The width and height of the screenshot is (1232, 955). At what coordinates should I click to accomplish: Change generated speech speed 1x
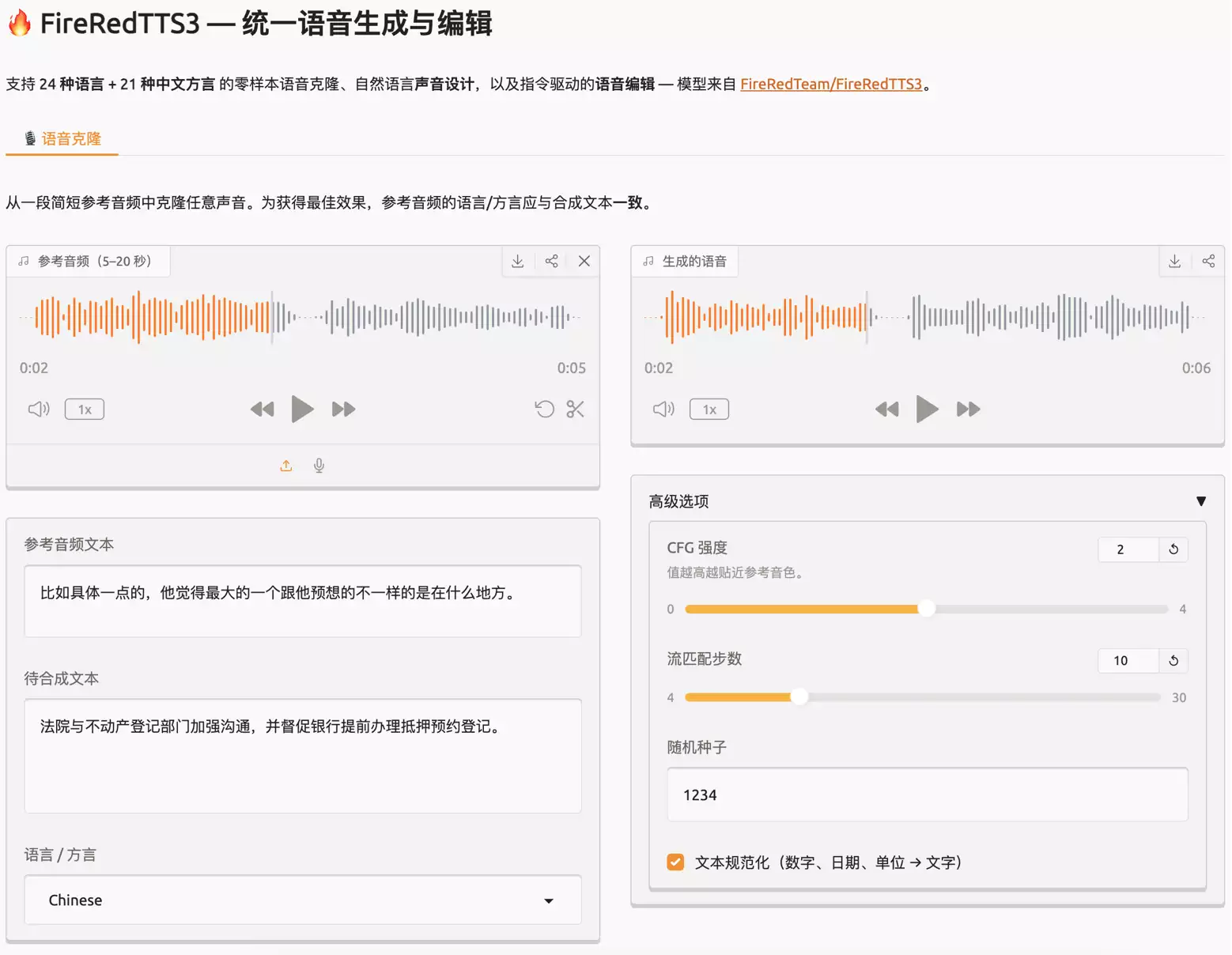click(x=709, y=410)
